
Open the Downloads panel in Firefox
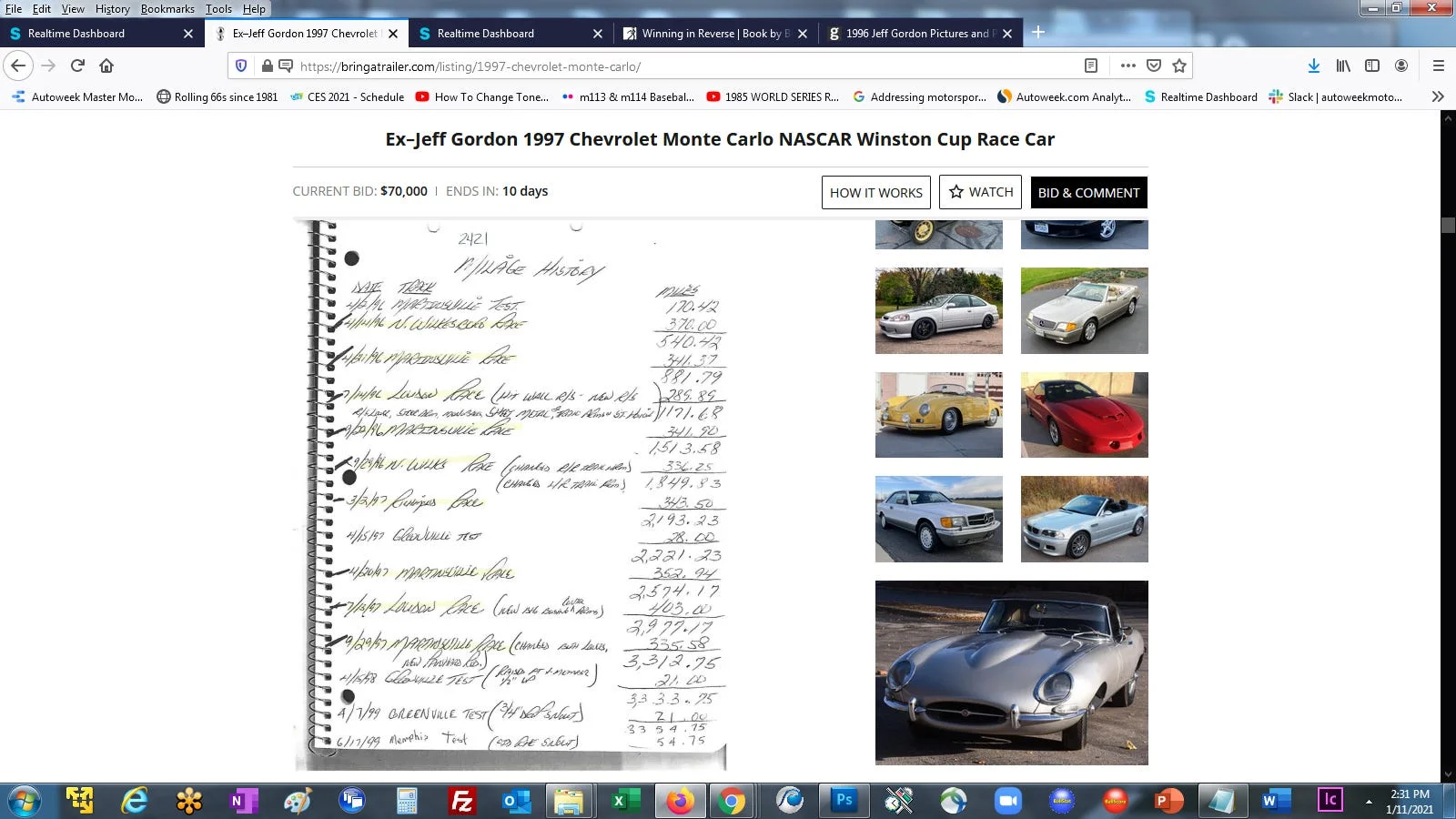tap(1313, 66)
